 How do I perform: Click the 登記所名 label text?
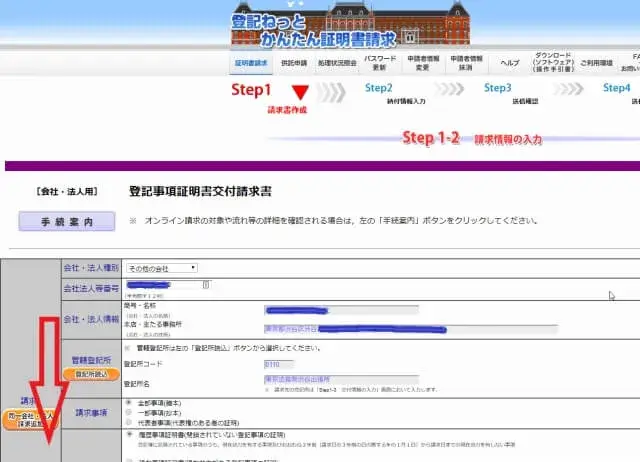(x=137, y=384)
